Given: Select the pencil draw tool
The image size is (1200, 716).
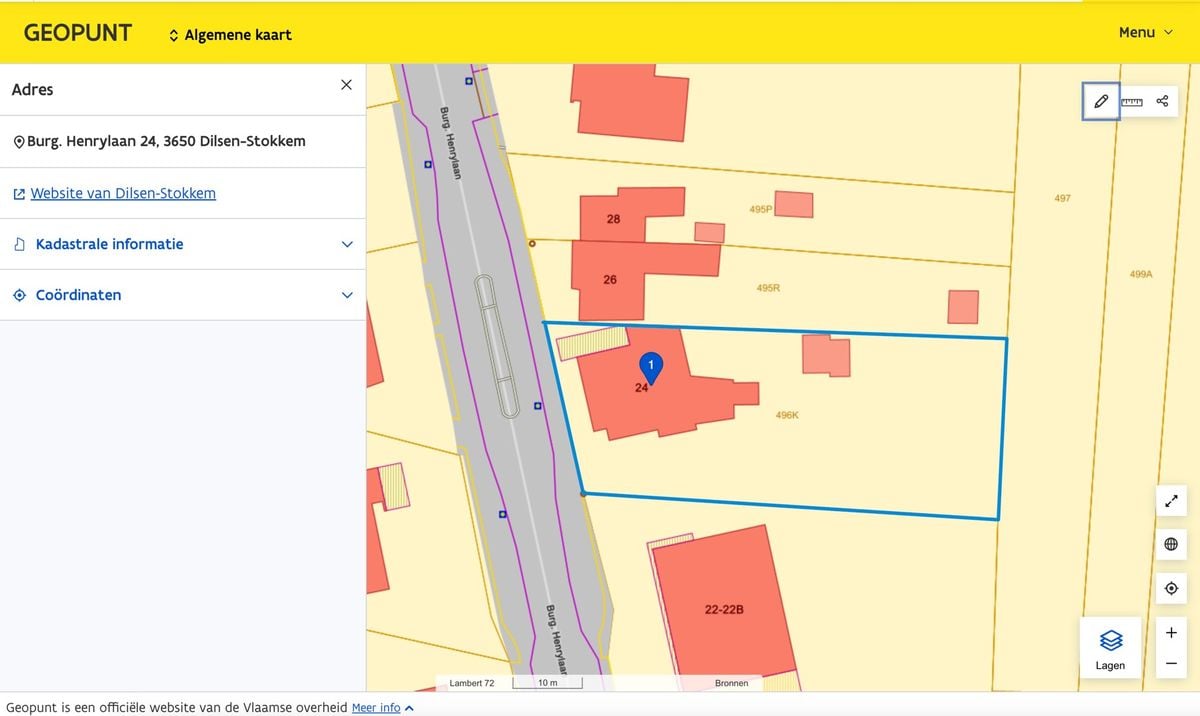Looking at the screenshot, I should (x=1101, y=101).
